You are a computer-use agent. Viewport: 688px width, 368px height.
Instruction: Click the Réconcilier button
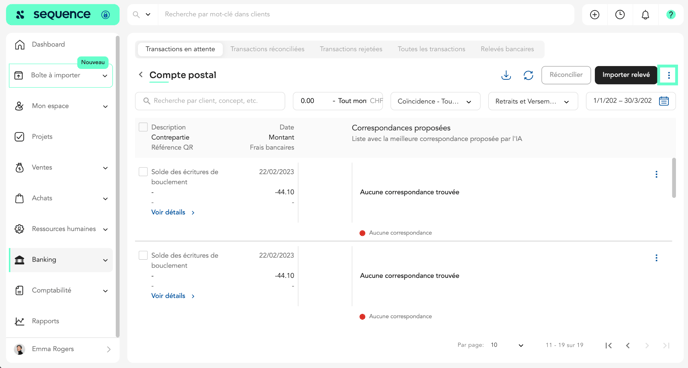(566, 75)
